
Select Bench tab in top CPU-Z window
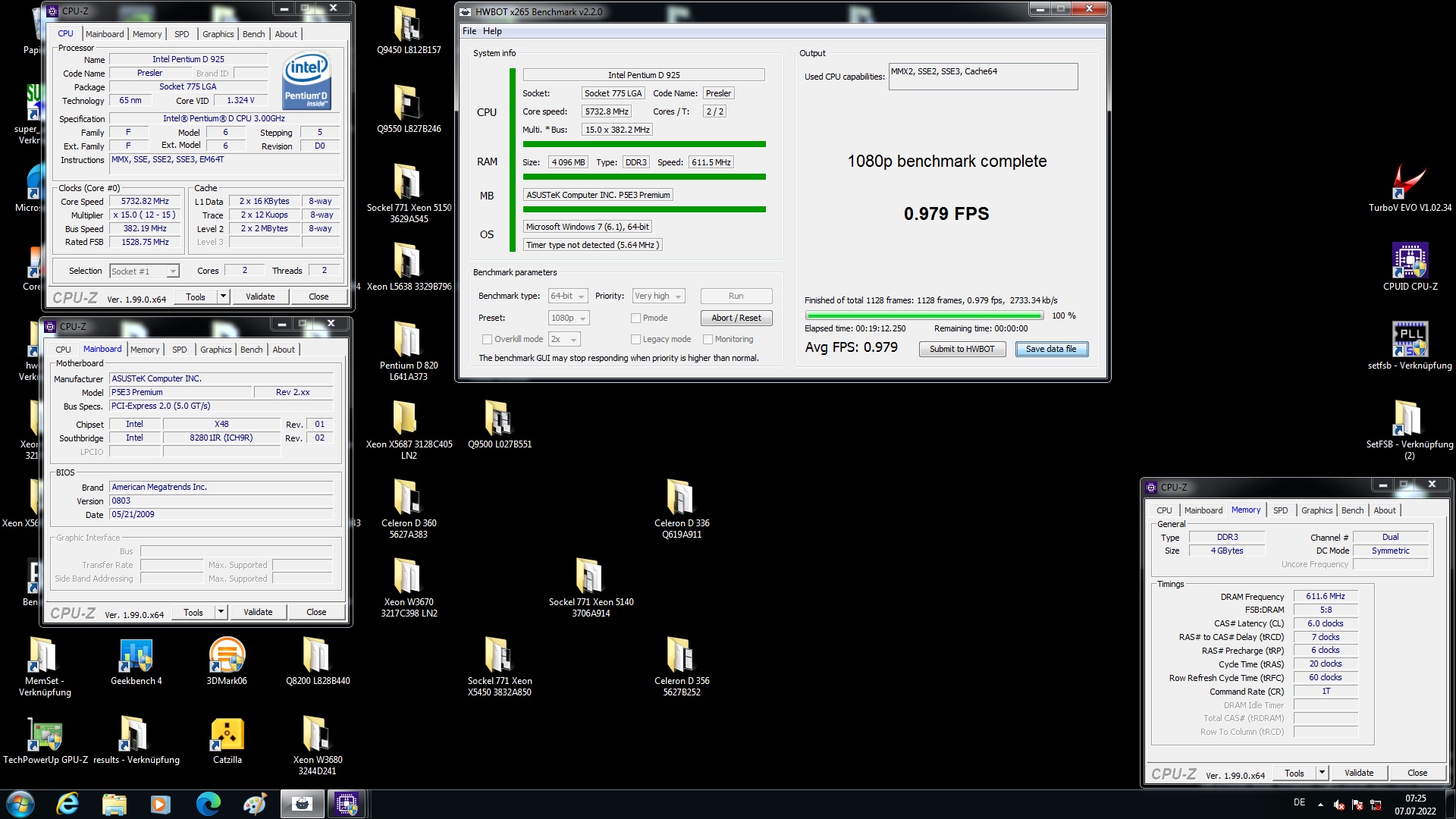(x=254, y=34)
